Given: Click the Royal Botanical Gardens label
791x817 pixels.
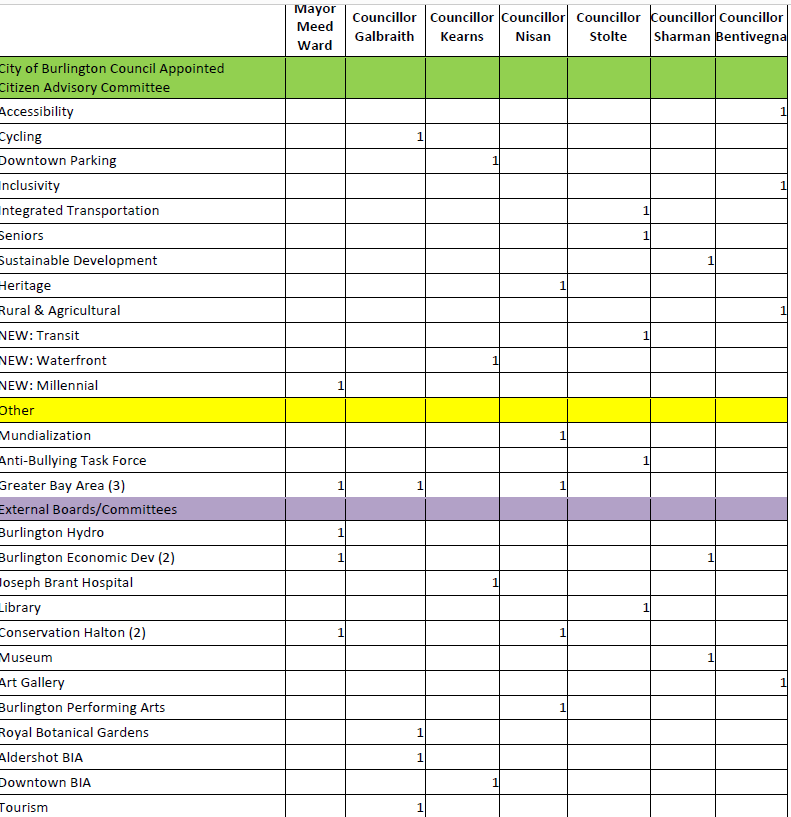Looking at the screenshot, I should pyautogui.click(x=75, y=733).
